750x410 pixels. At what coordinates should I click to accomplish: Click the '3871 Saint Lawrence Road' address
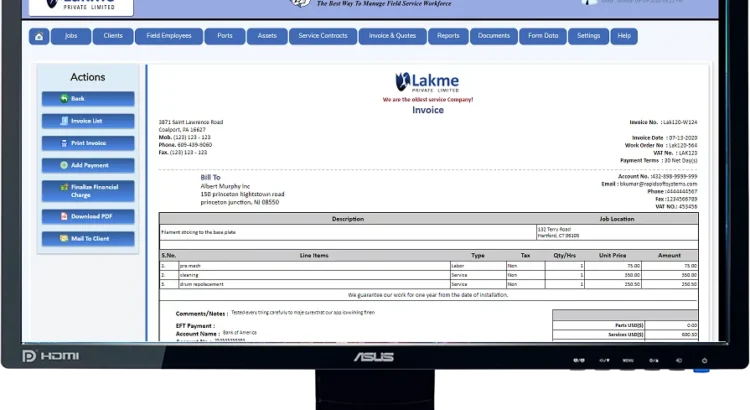[191, 122]
